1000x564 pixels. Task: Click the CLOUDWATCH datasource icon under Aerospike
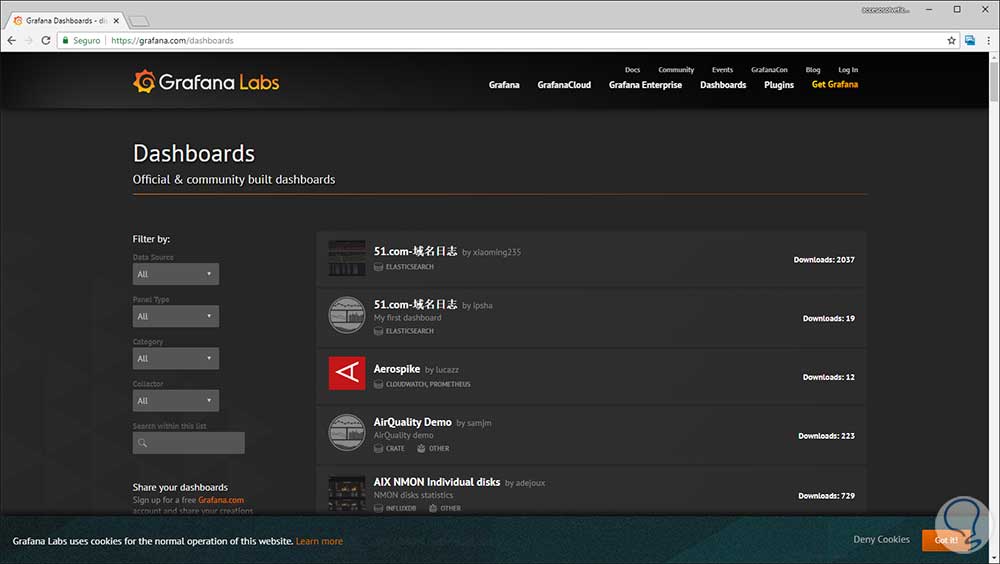coord(378,384)
